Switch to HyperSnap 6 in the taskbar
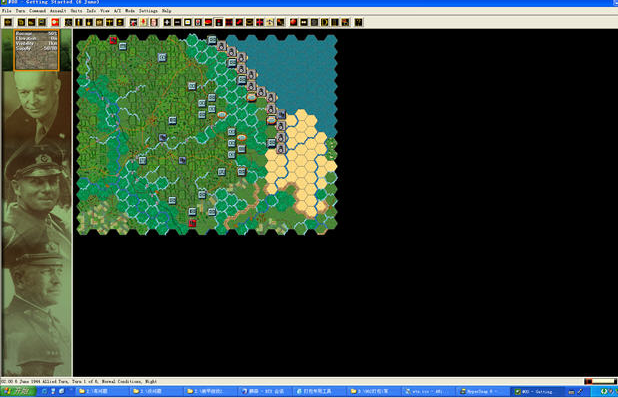Viewport: 618px width, 398px height. pyautogui.click(x=482, y=391)
